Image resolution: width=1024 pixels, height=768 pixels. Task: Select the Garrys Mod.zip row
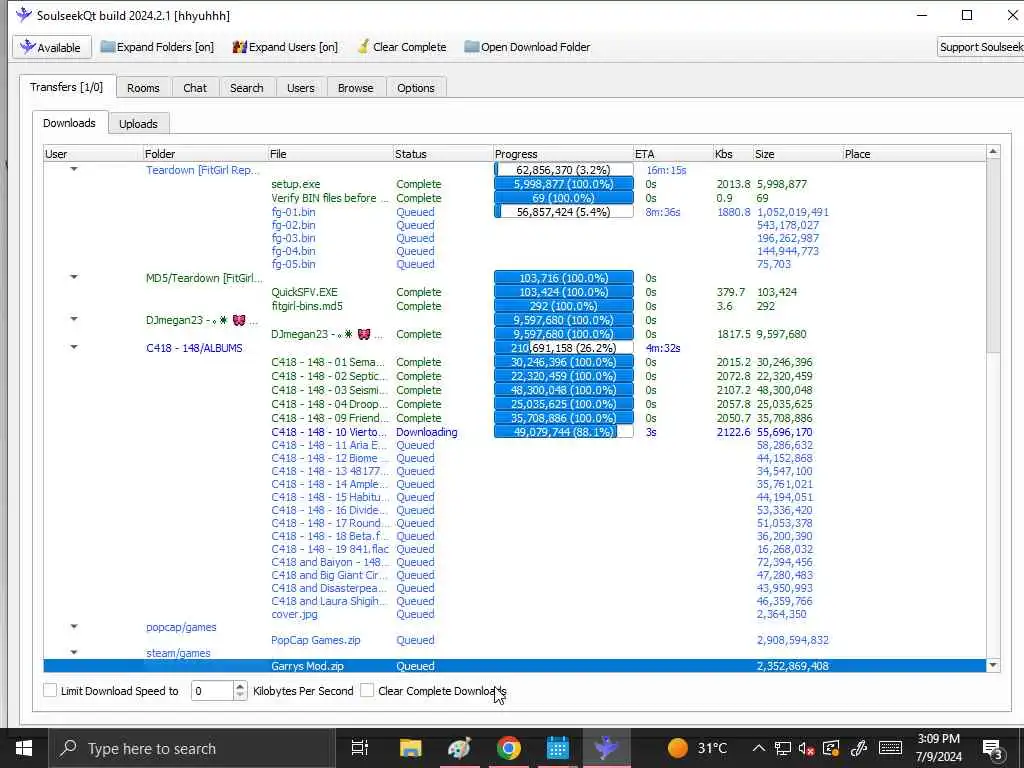(515, 666)
